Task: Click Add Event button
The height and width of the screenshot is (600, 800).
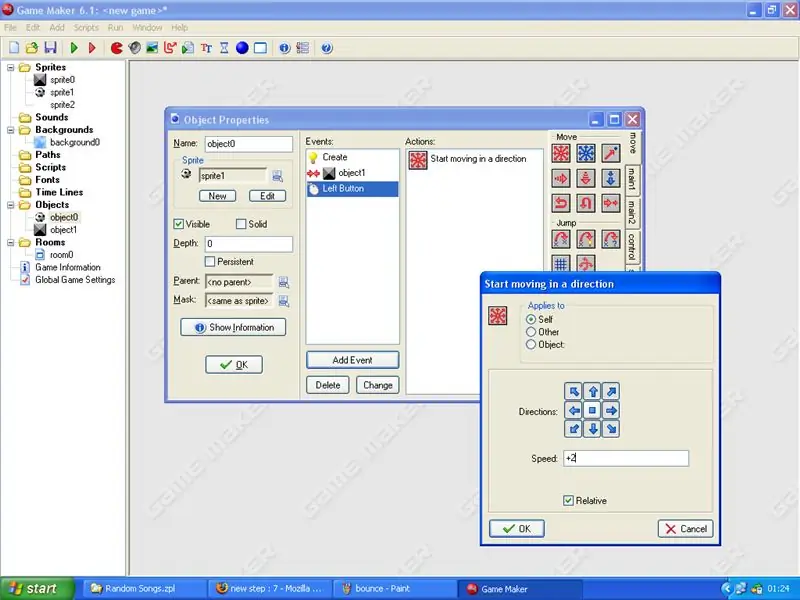Action: 353,360
